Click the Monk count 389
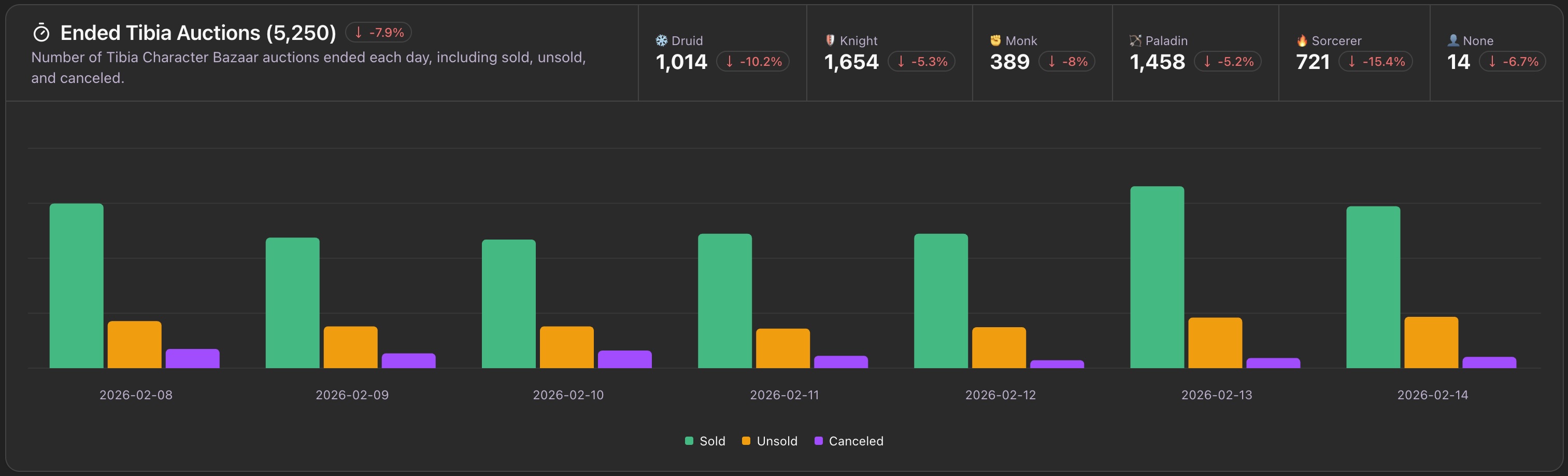1568x476 pixels. pyautogui.click(x=1010, y=62)
